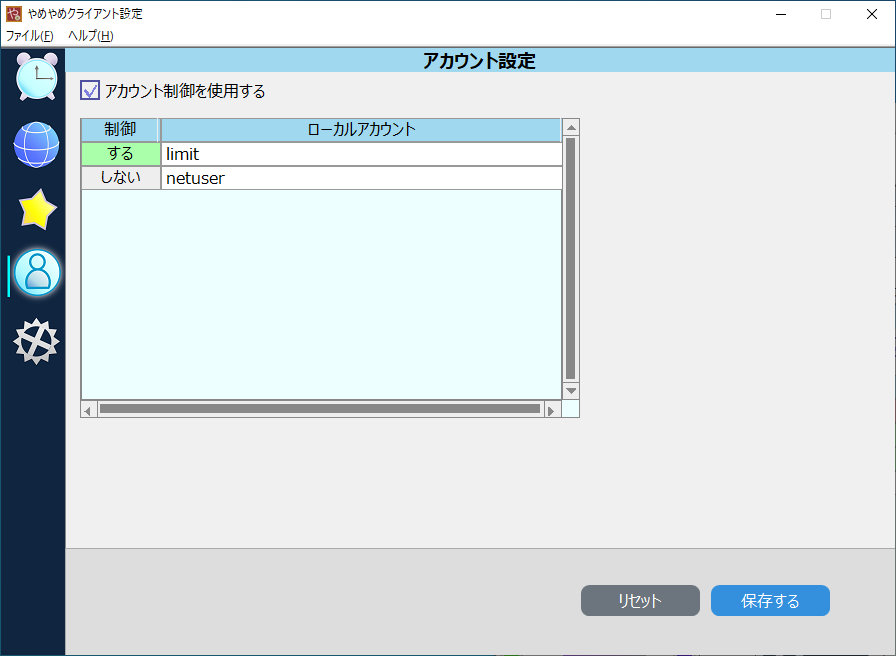
Task: Click the table's scroll down arrow
Action: tap(570, 391)
